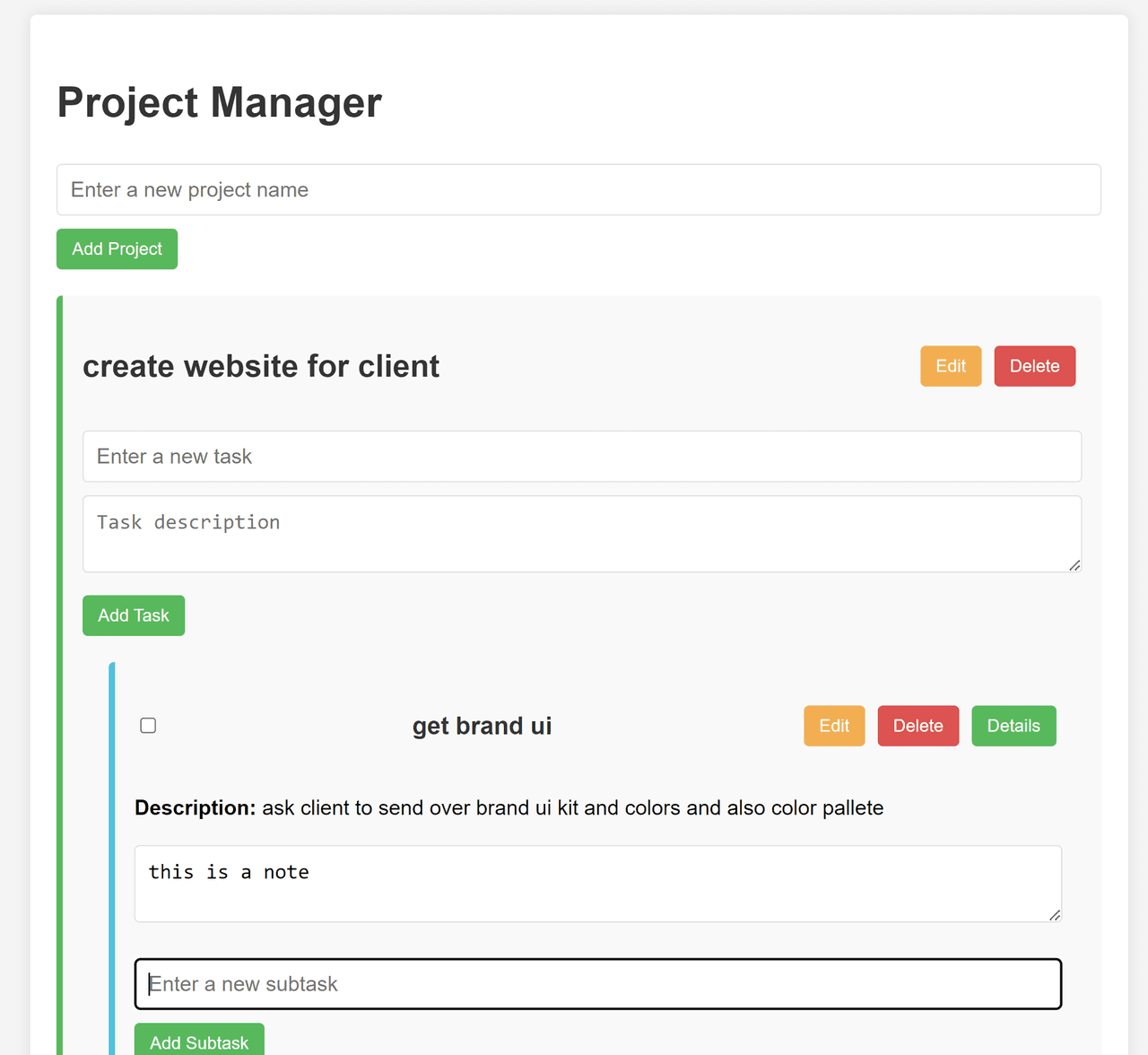This screenshot has width=1148, height=1055.
Task: Focus the 'Enter a new subtask' field
Action: click(597, 984)
